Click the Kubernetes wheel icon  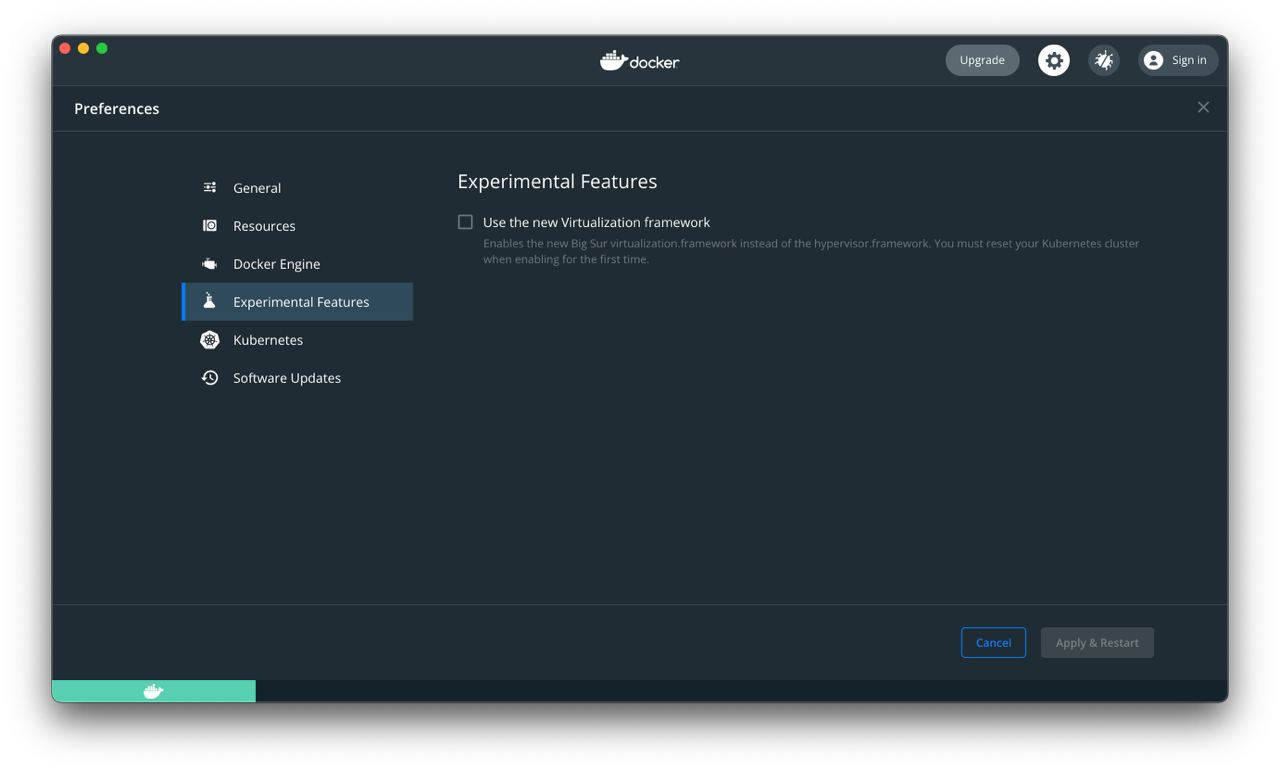[x=210, y=340]
